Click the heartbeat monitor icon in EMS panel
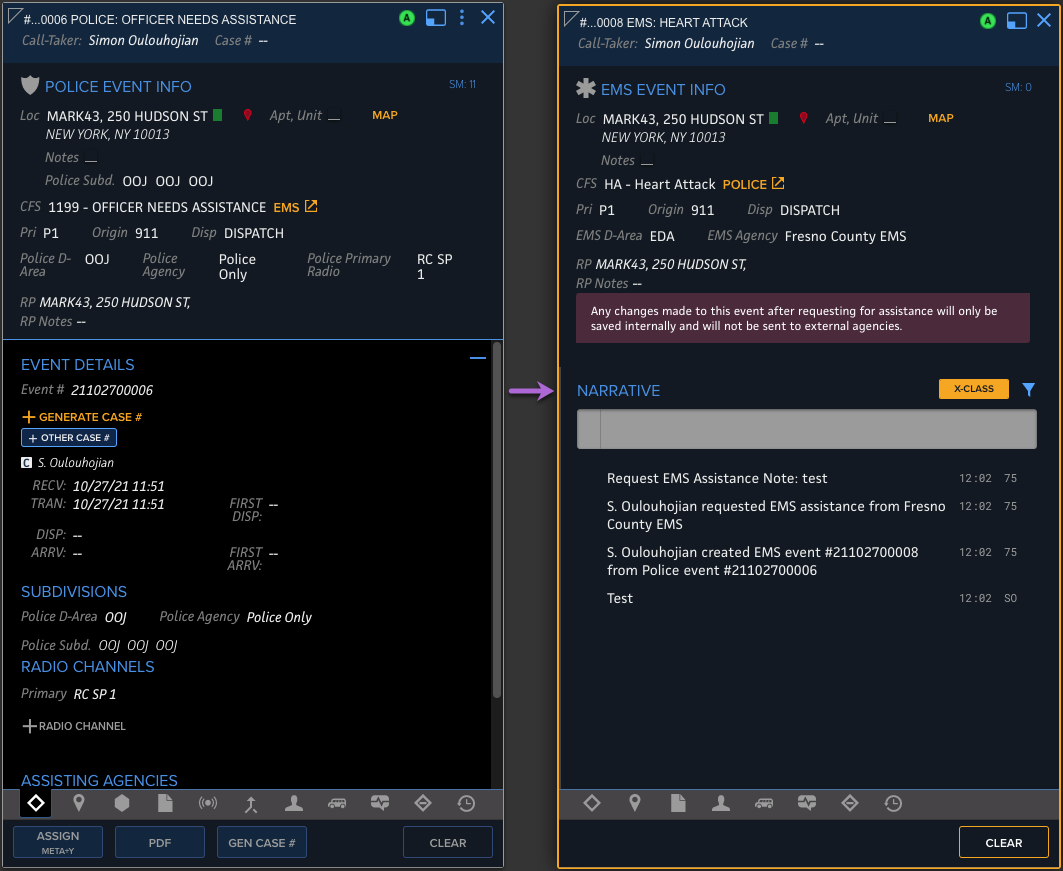1063x871 pixels. (807, 803)
